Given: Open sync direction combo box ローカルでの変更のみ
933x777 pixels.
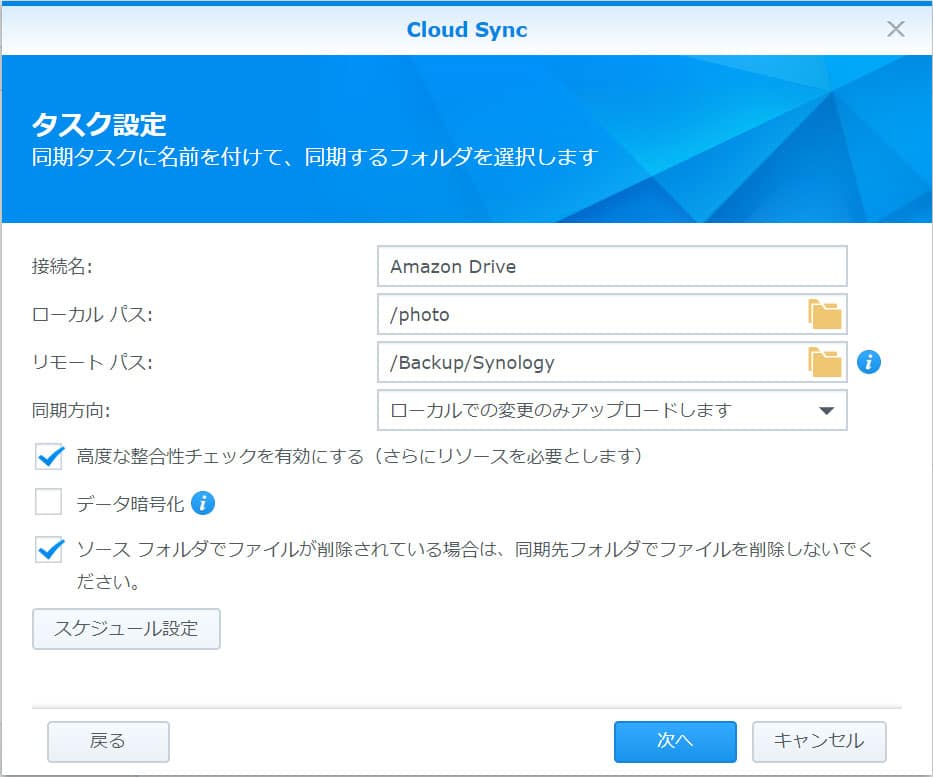Looking at the screenshot, I should coord(612,410).
